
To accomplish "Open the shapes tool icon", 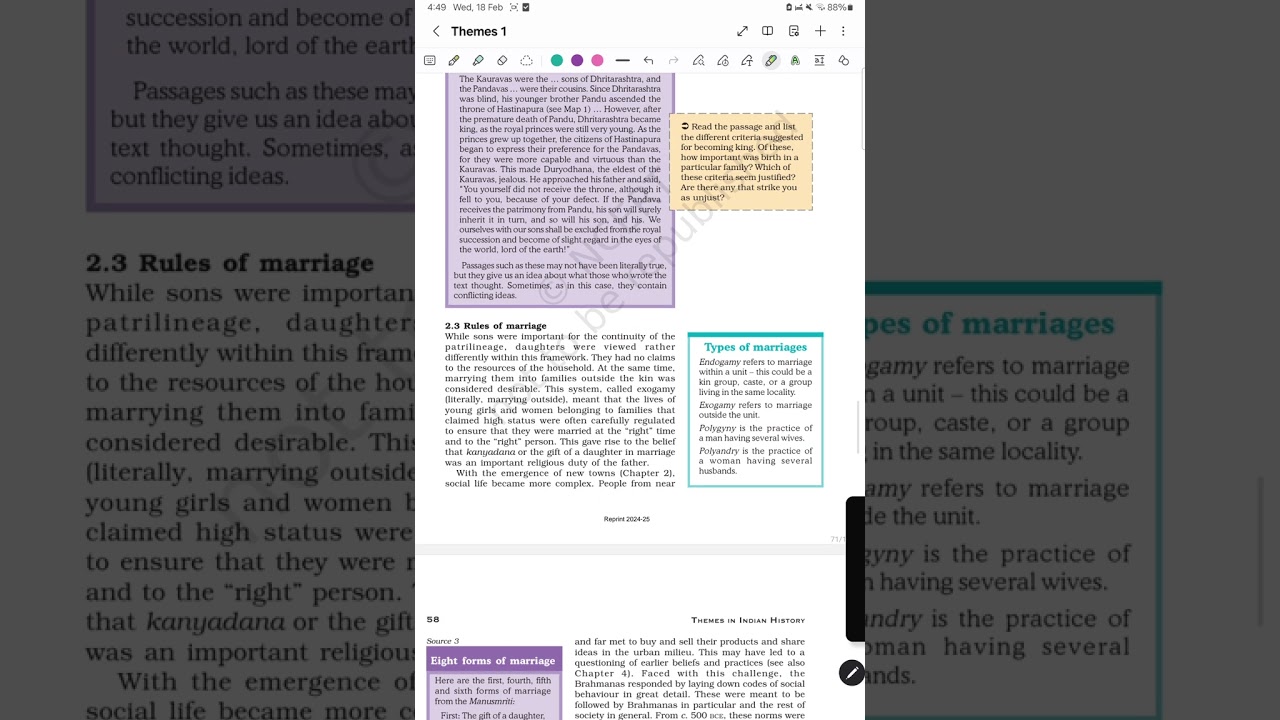I will click(x=843, y=61).
